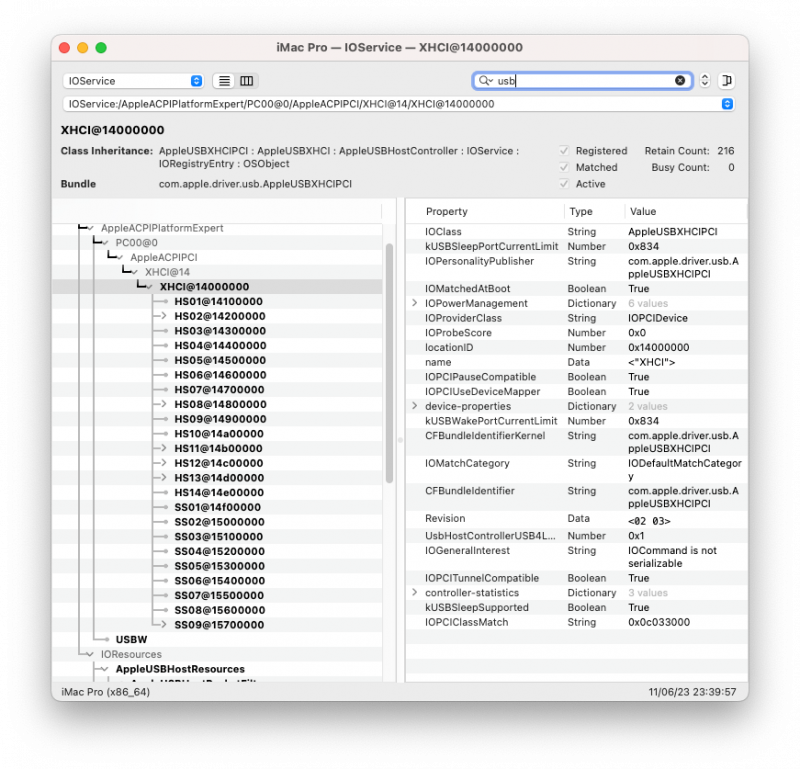The height and width of the screenshot is (769, 800).
Task: Expand the IOPowerManagement dictionary
Action: [x=415, y=303]
